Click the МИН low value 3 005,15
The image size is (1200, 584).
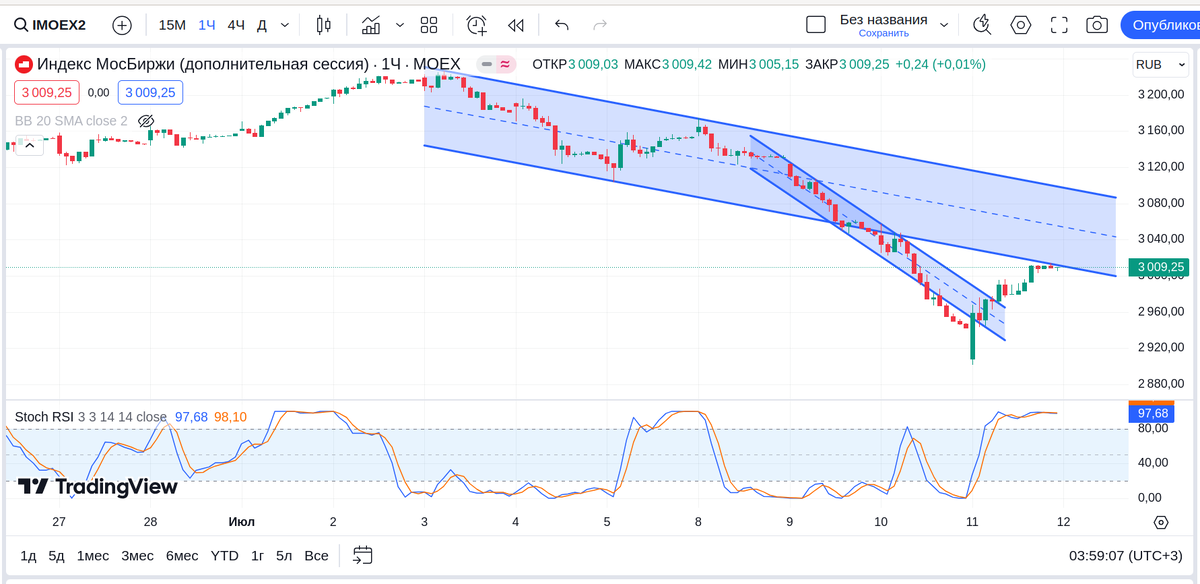(774, 64)
